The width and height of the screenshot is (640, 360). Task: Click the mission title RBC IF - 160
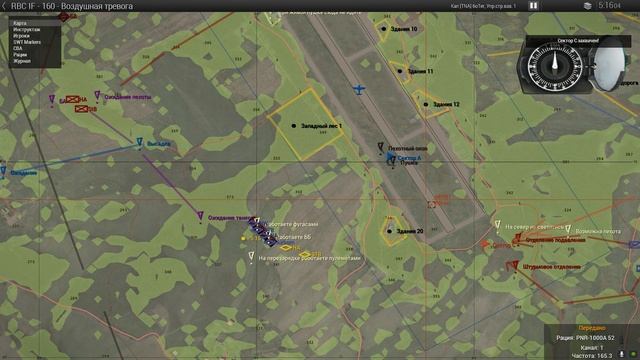[72, 6]
